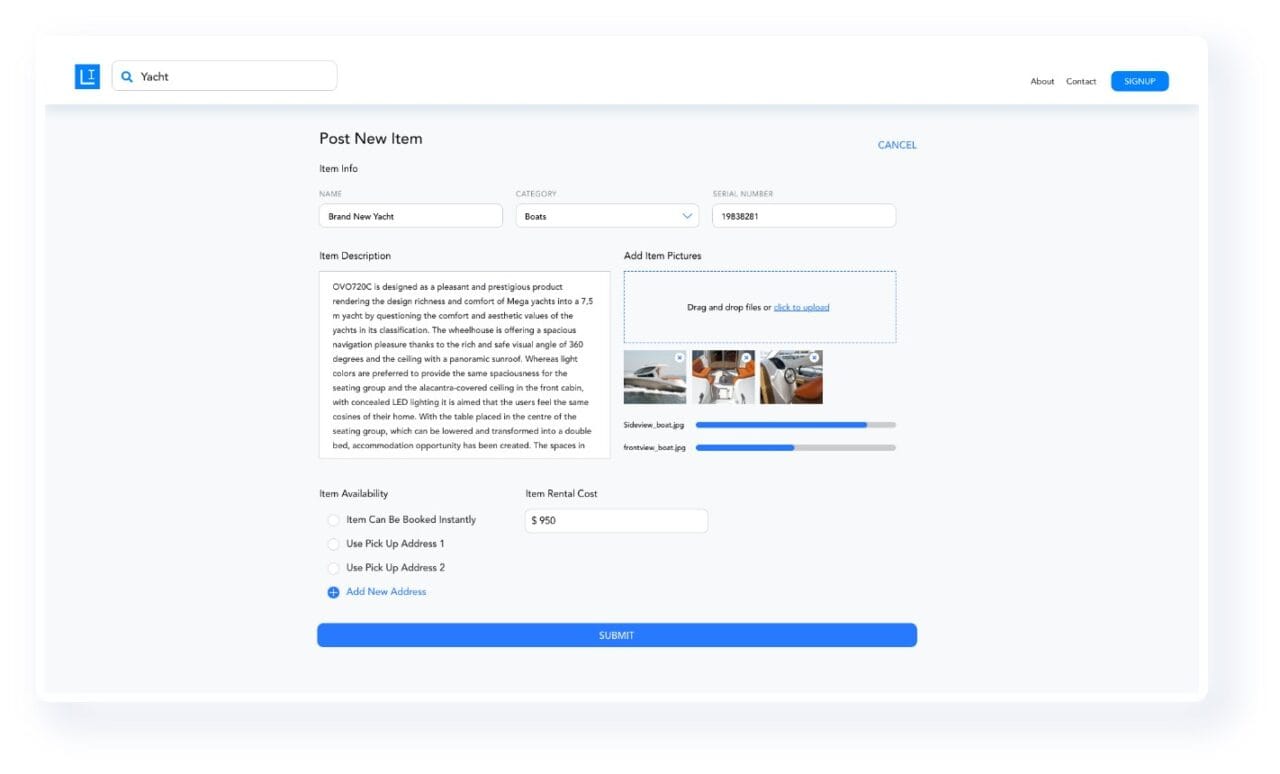Viewport: 1280px width, 774px height.
Task: Click inside the Serial Number field
Action: [802, 215]
